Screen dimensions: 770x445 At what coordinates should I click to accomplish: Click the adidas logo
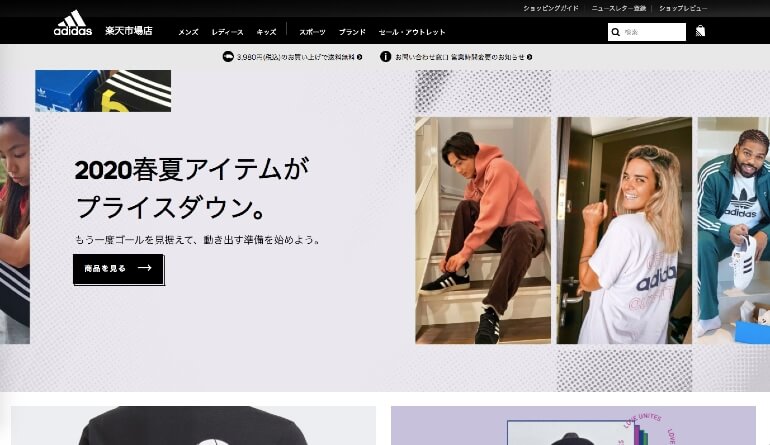(x=73, y=23)
